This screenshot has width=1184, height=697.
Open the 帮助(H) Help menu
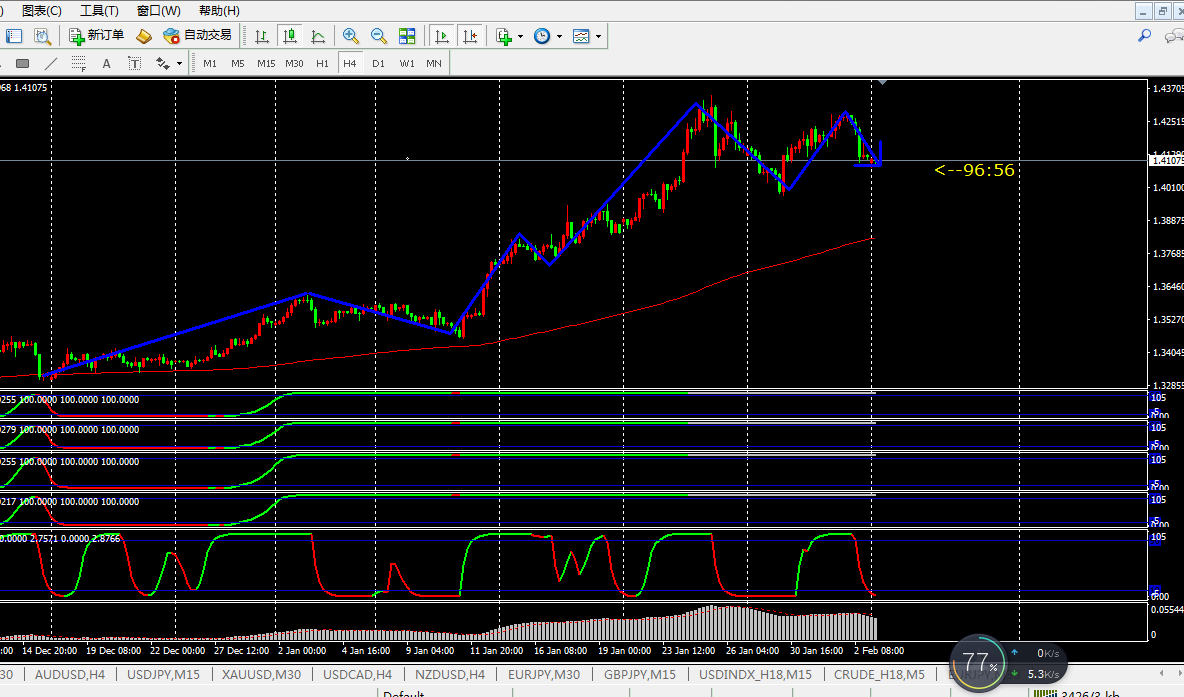pos(219,11)
